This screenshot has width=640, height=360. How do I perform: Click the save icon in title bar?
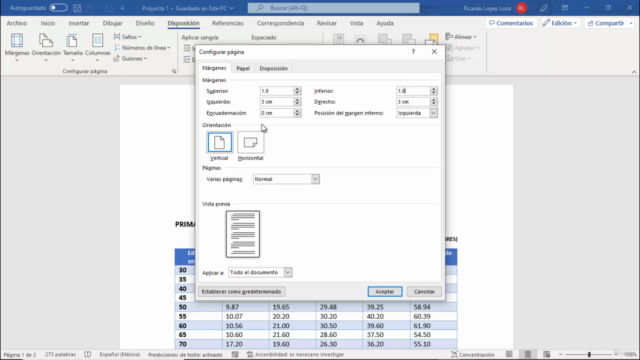[77, 8]
